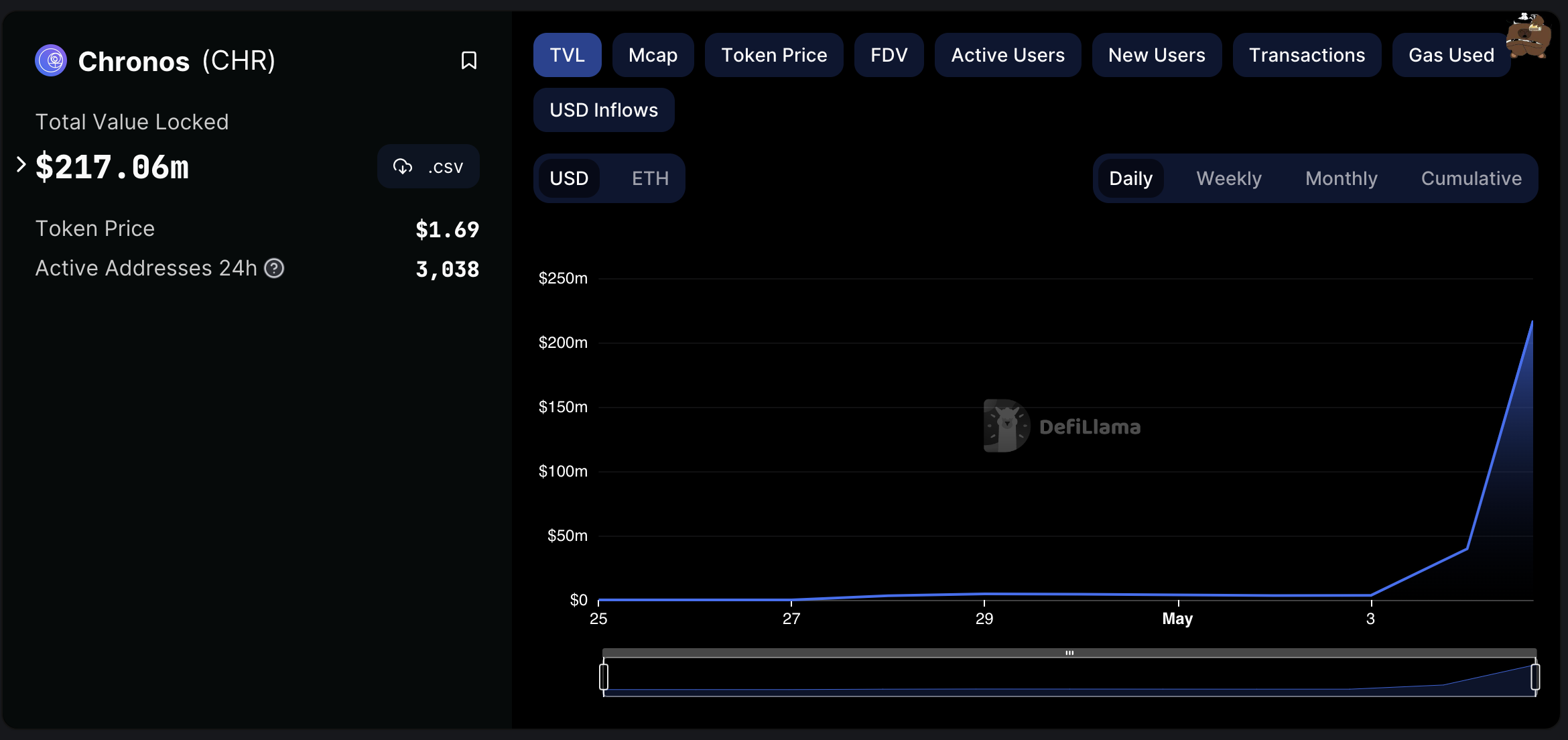Toggle the USD Inflows metric button
The image size is (1568, 740).
pyautogui.click(x=604, y=110)
